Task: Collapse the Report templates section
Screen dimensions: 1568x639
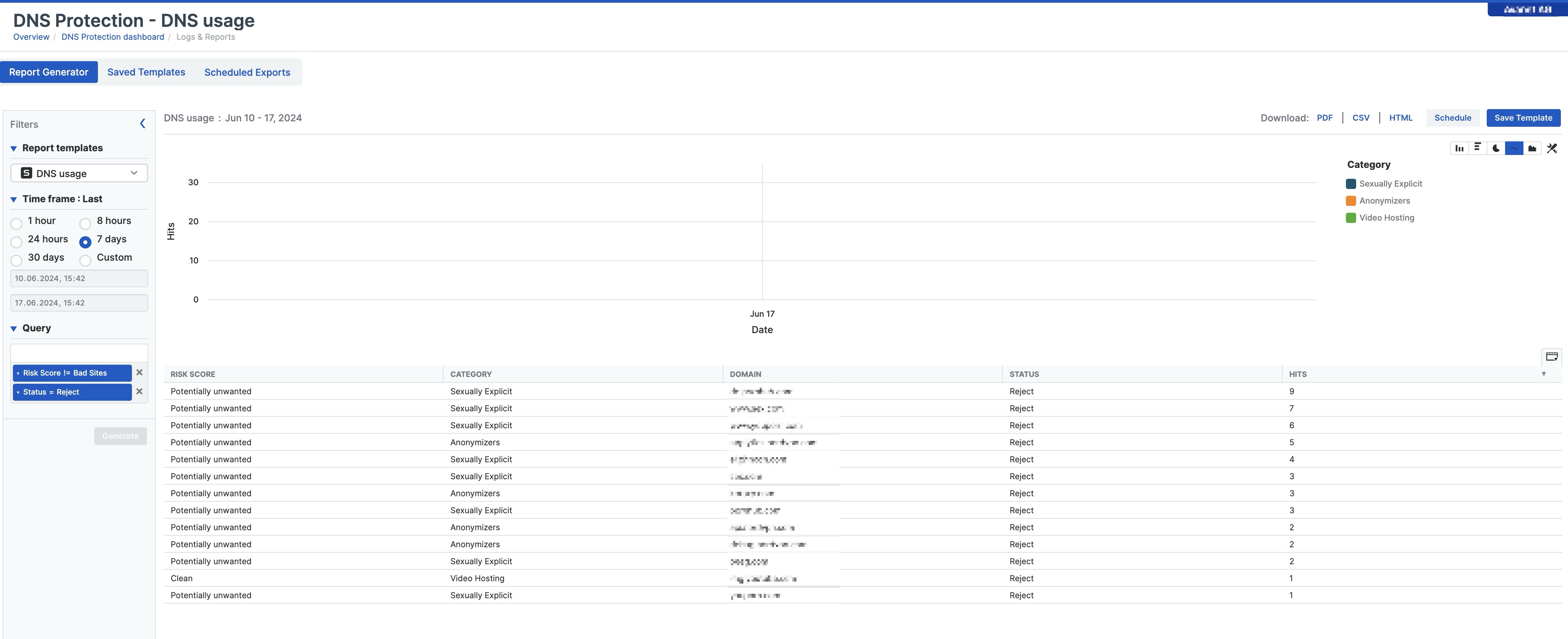Action: point(13,149)
